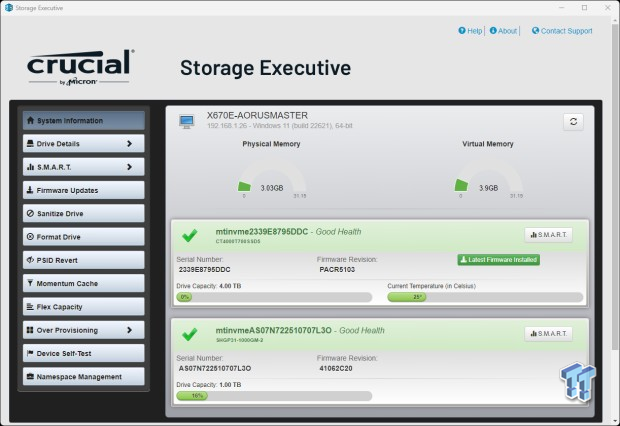This screenshot has height=426, width=620.
Task: Click the Help question mark icon
Action: 462,30
